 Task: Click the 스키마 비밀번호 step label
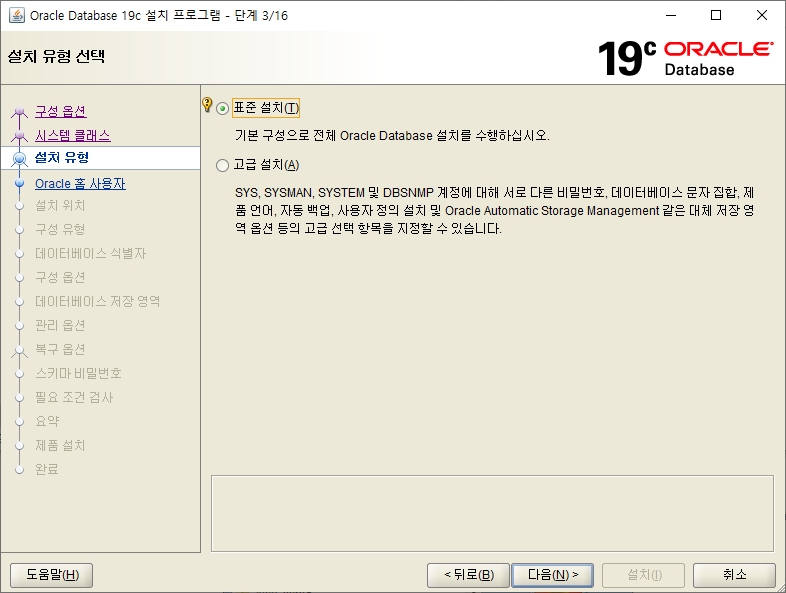[79, 373]
